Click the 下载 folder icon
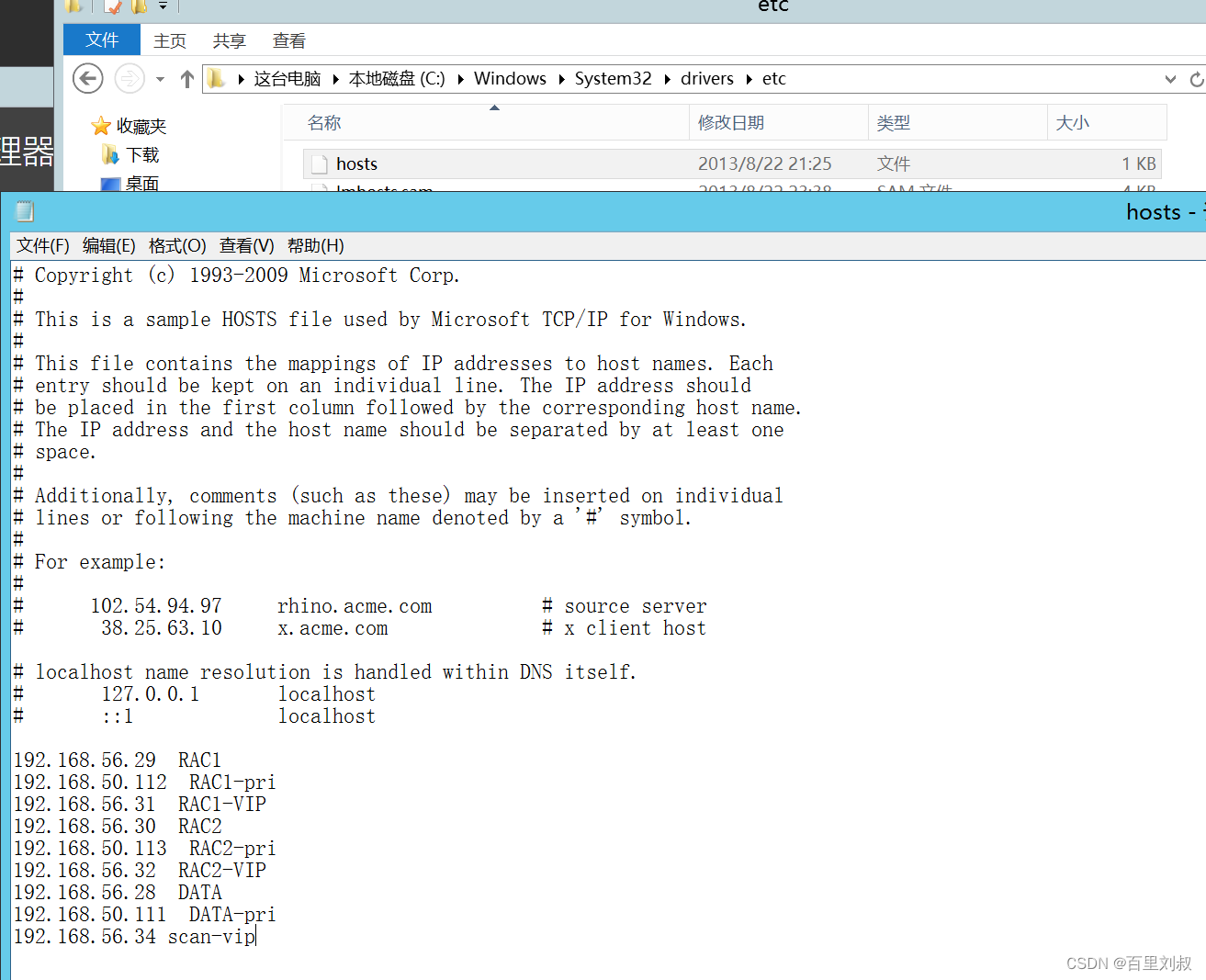This screenshot has height=980, width=1206. [x=110, y=154]
